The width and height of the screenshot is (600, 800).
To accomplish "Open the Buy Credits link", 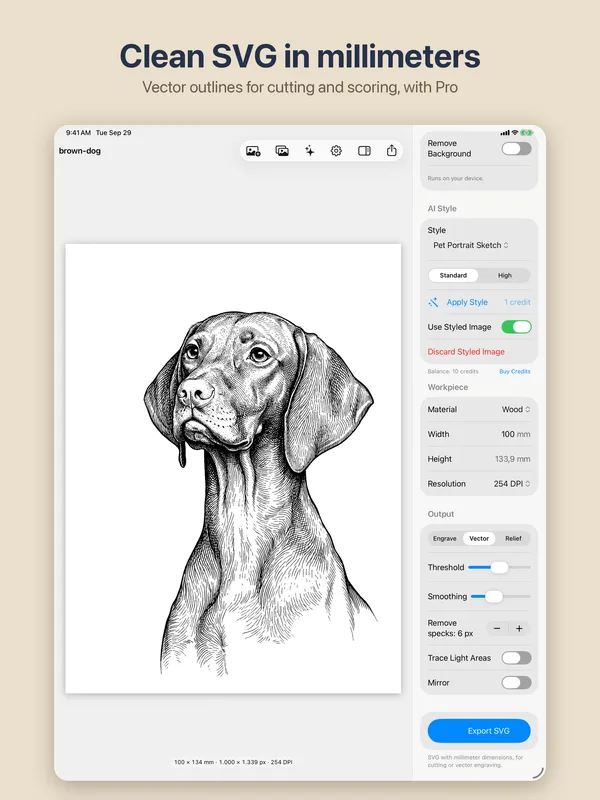I will pyautogui.click(x=515, y=371).
